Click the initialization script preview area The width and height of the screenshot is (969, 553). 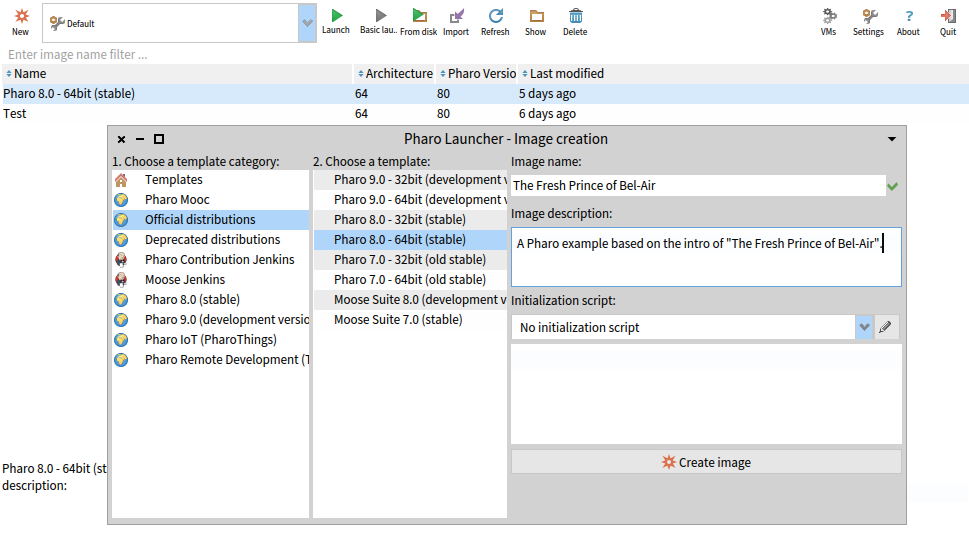(x=706, y=394)
